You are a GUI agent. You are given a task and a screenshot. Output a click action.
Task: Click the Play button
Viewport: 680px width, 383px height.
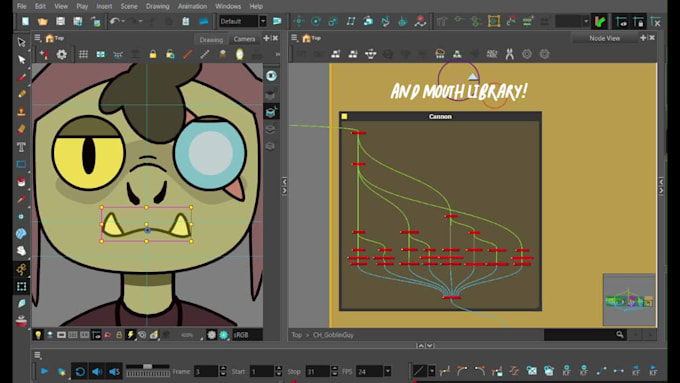pyautogui.click(x=44, y=371)
